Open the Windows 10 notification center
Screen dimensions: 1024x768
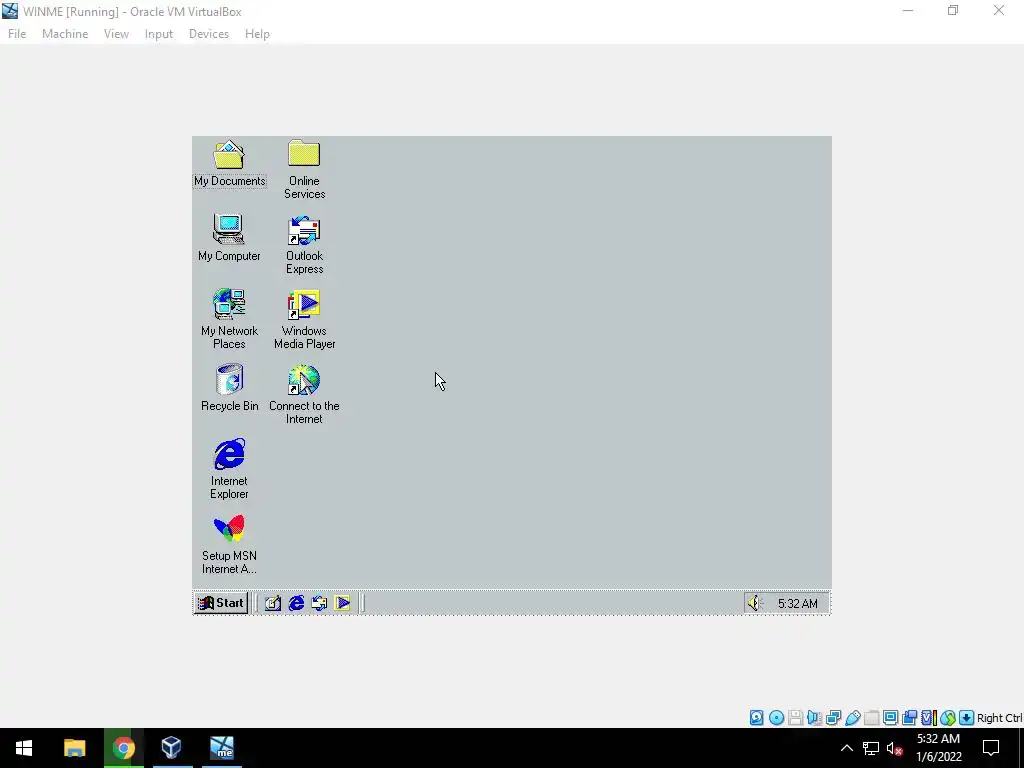pos(991,748)
